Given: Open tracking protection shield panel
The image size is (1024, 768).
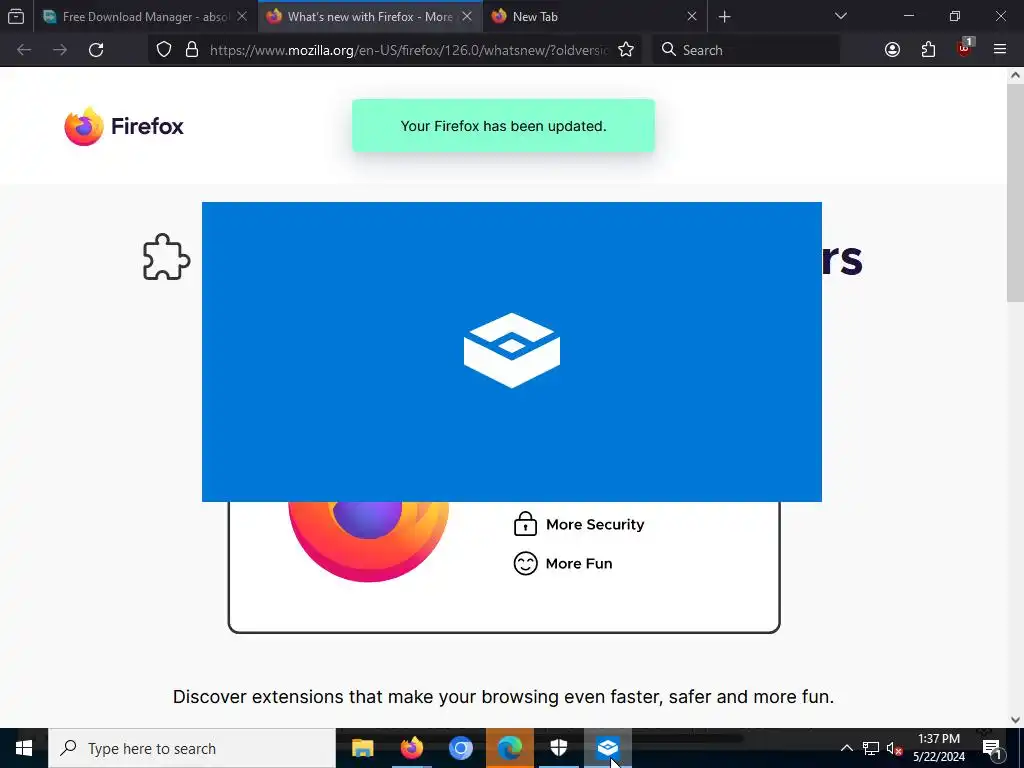Looking at the screenshot, I should 164,50.
